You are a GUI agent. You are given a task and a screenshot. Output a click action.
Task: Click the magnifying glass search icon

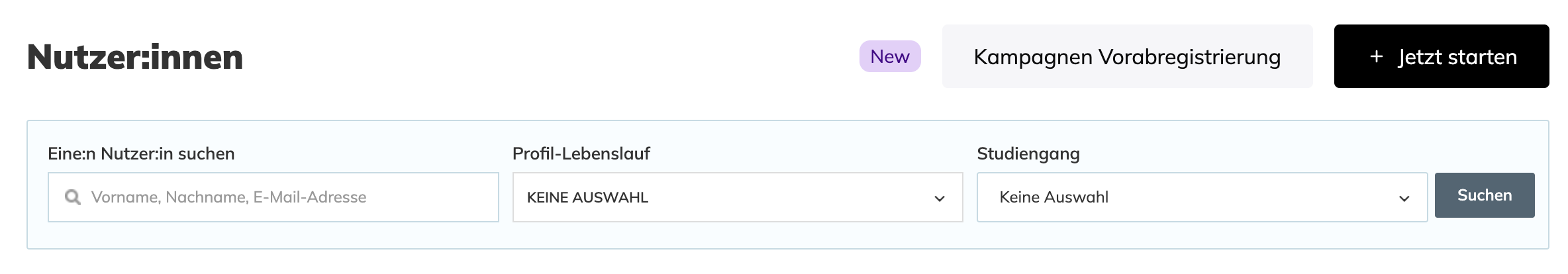[73, 197]
